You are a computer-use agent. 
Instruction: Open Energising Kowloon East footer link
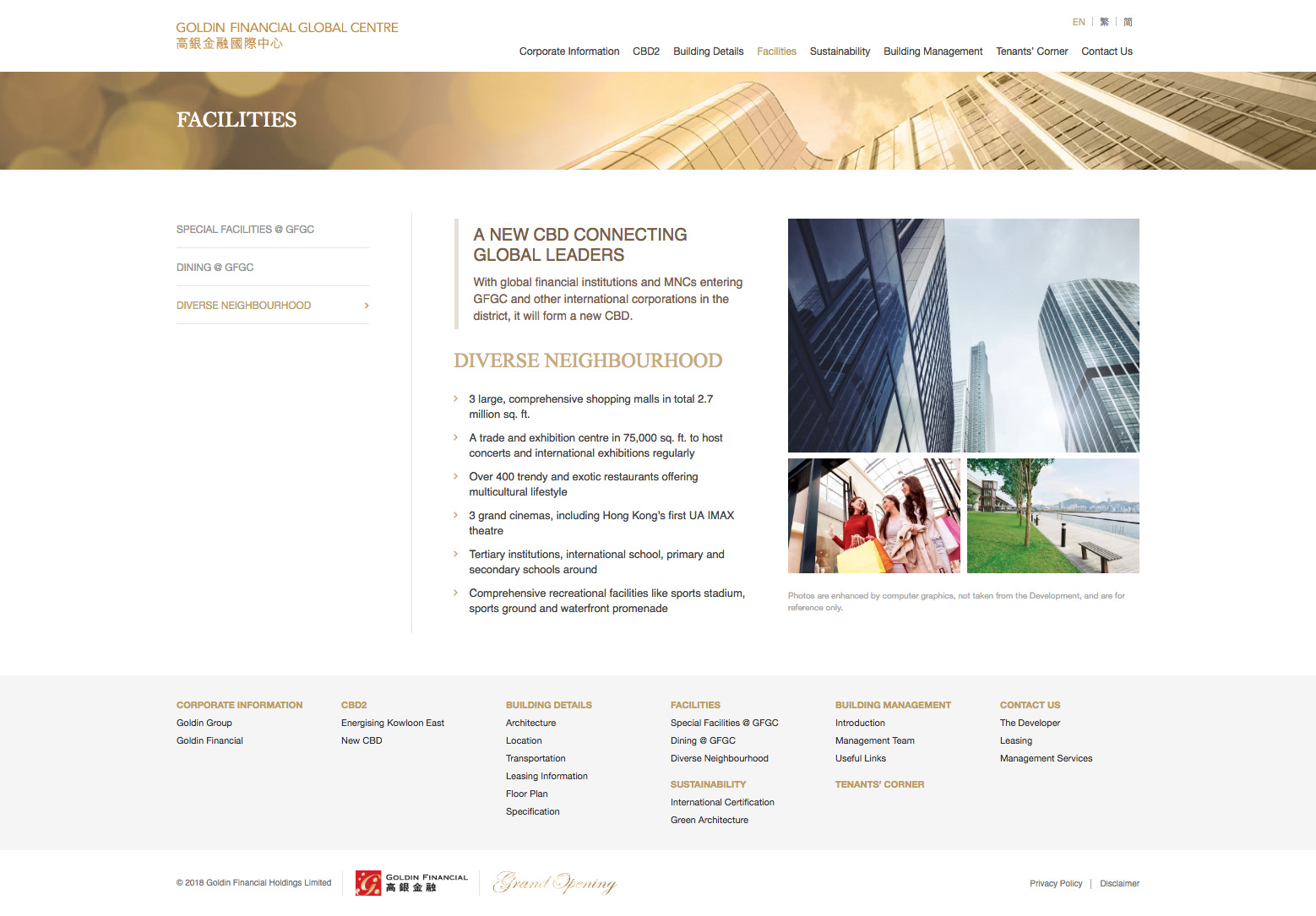coord(392,724)
